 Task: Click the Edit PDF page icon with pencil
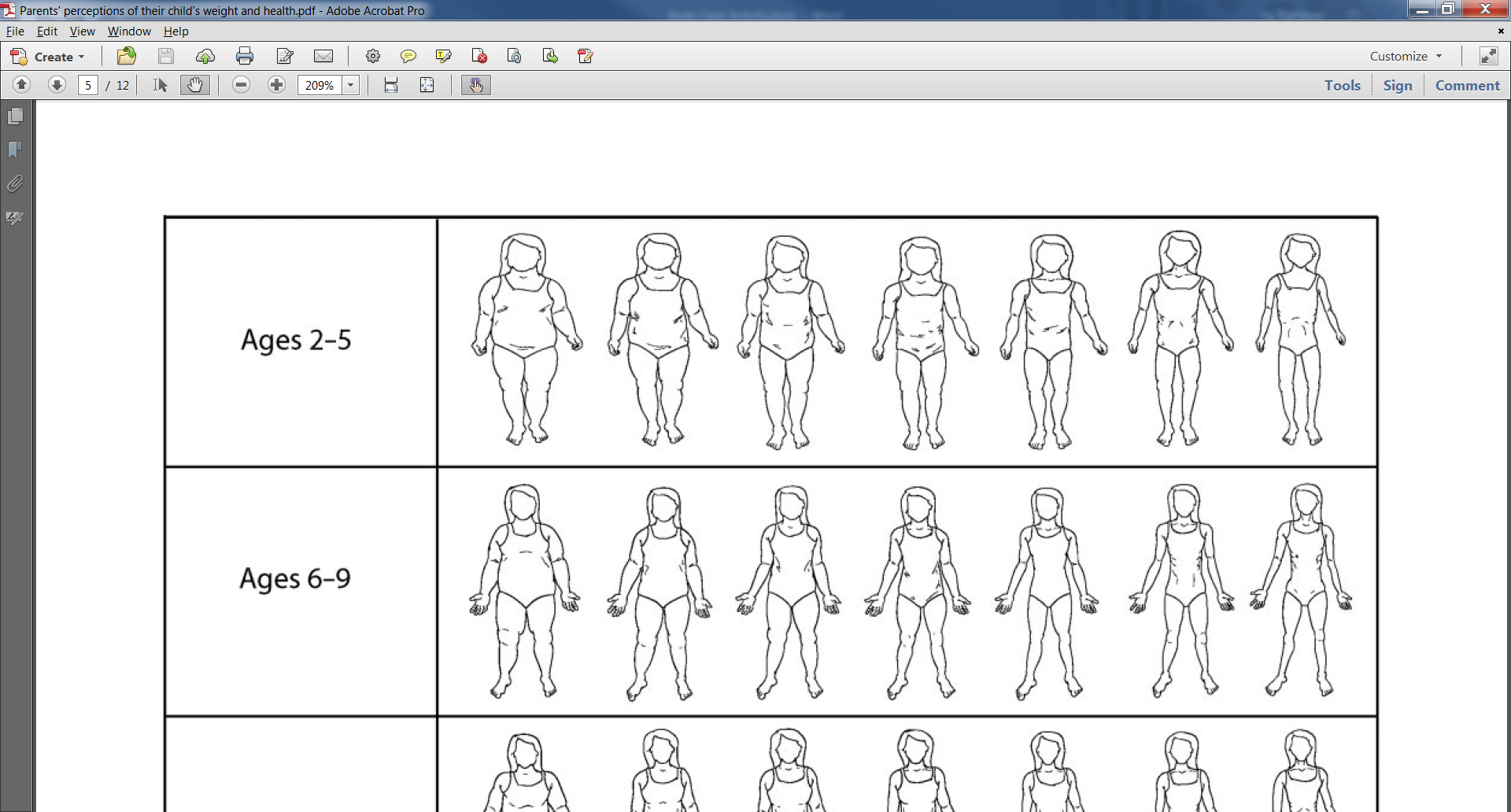pos(586,57)
